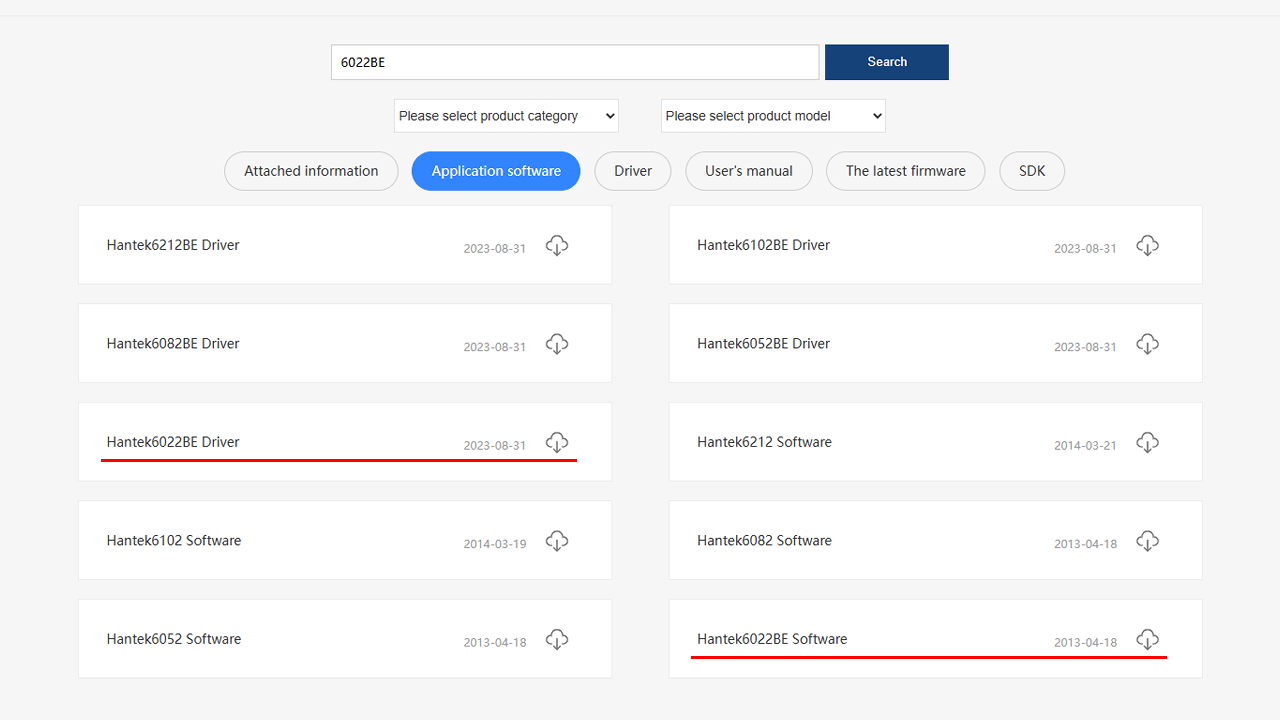Focus the search field containing 6022BE
This screenshot has width=1280, height=720.
point(575,62)
